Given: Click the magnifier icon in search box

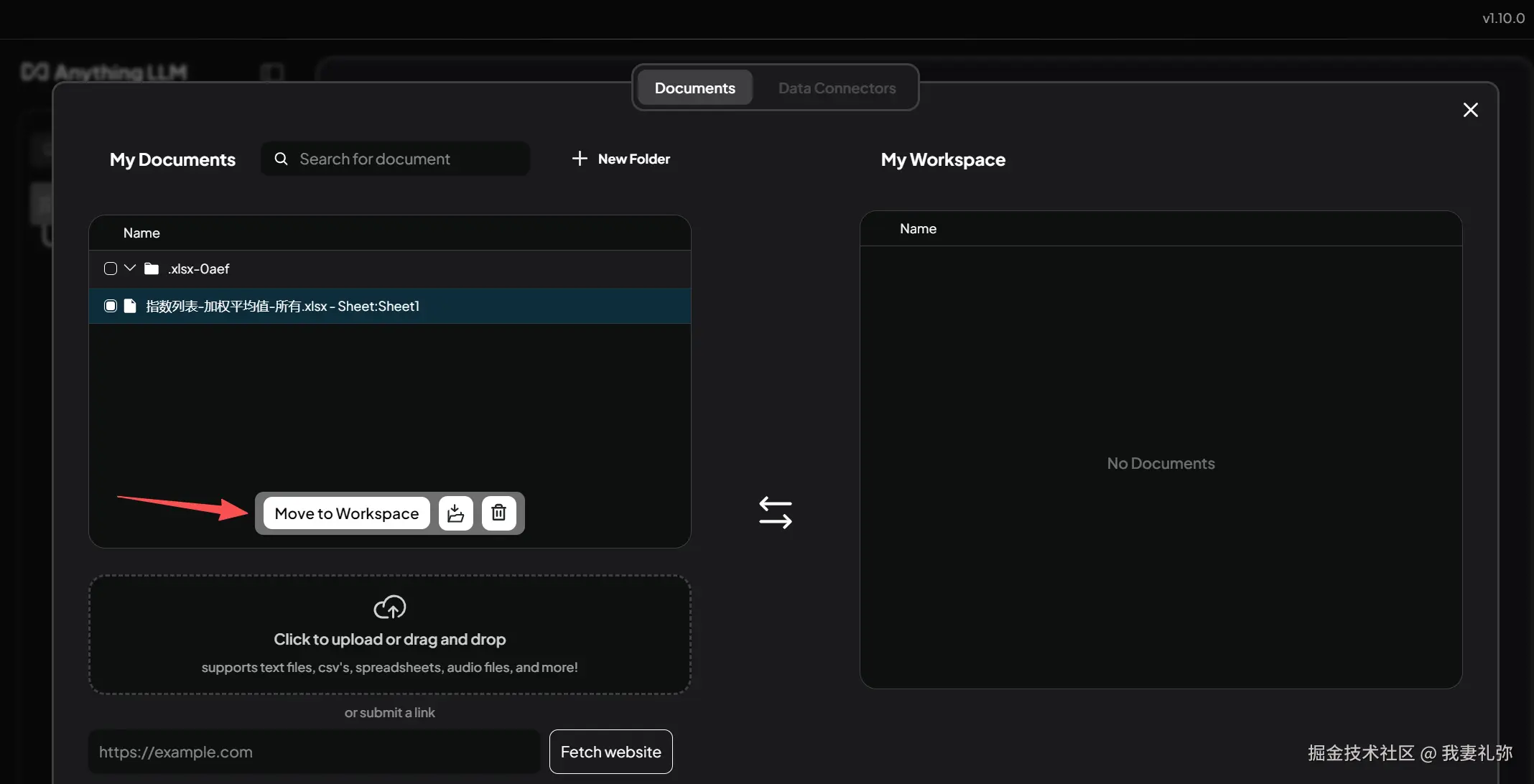Looking at the screenshot, I should click(281, 159).
